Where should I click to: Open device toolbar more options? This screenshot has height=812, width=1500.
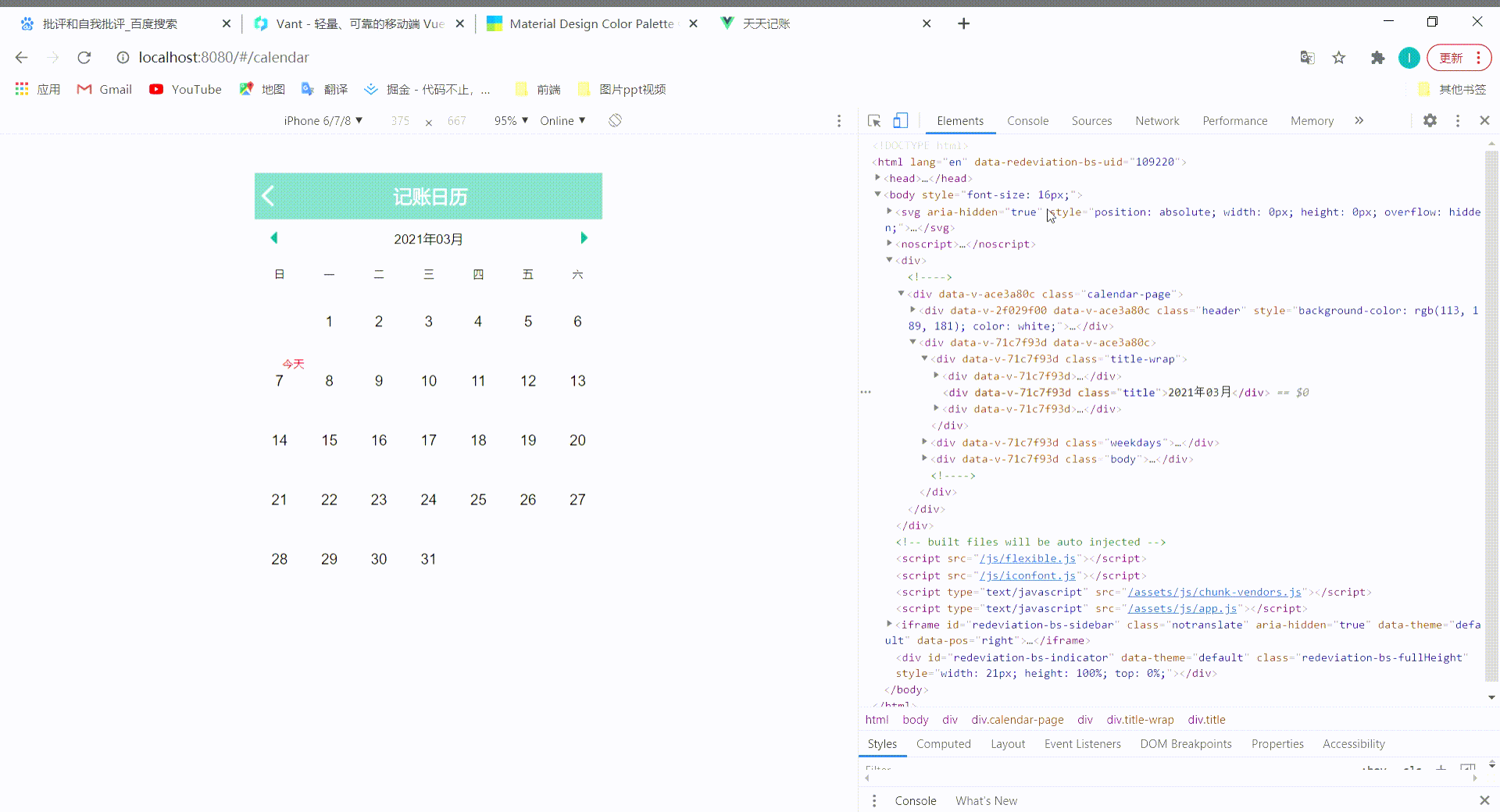tap(839, 121)
